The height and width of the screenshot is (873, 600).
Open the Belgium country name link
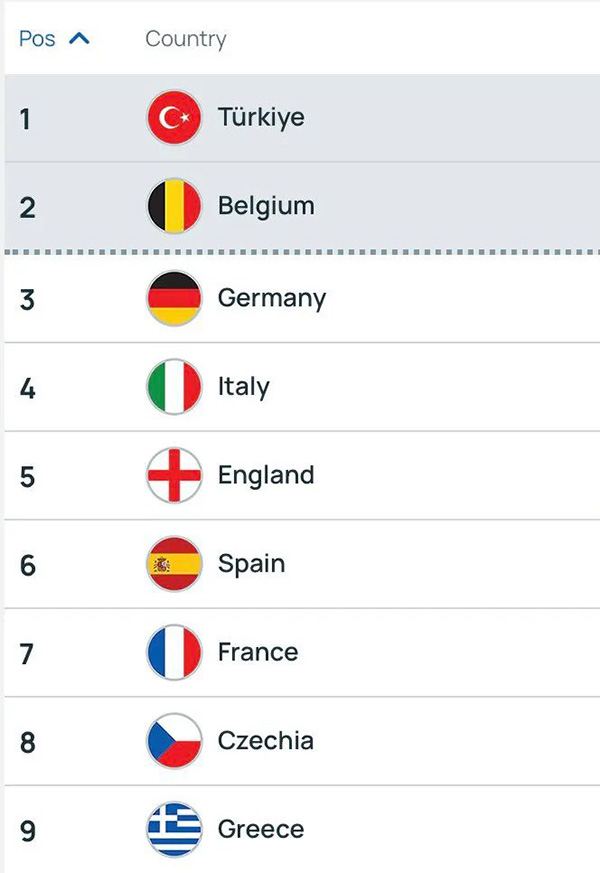pos(266,206)
